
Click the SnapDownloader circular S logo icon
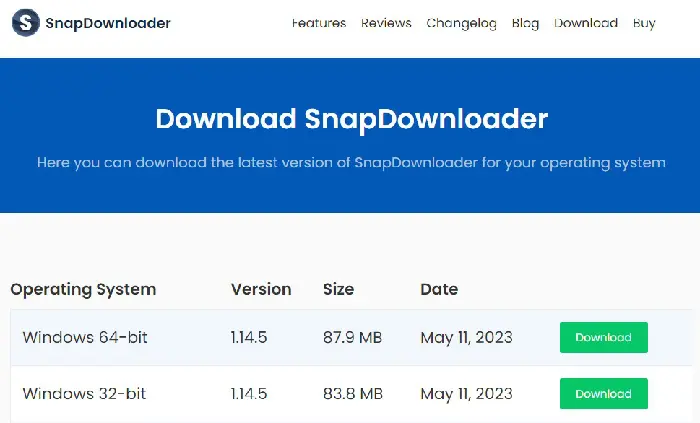(26, 23)
